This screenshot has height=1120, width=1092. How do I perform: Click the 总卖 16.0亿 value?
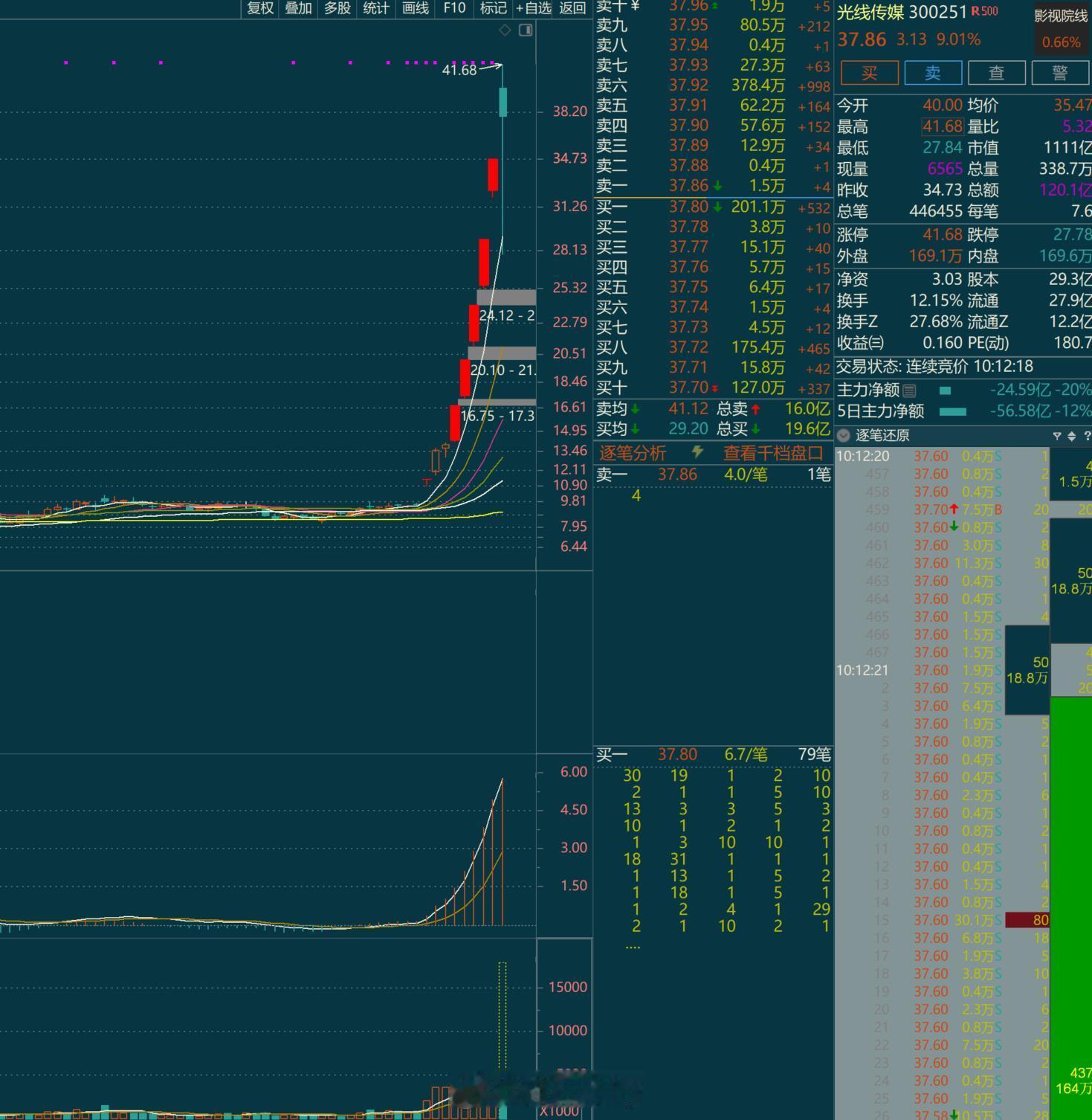coord(807,408)
